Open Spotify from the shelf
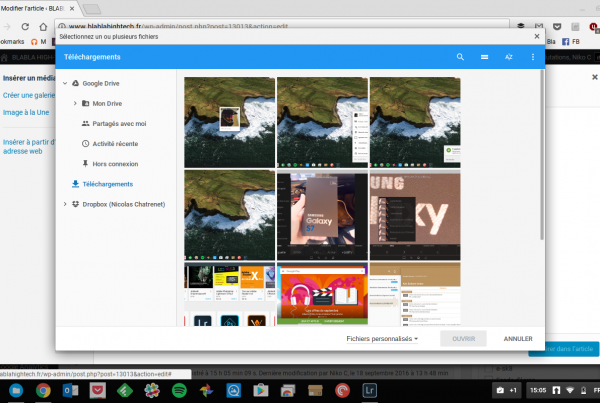 point(179,390)
